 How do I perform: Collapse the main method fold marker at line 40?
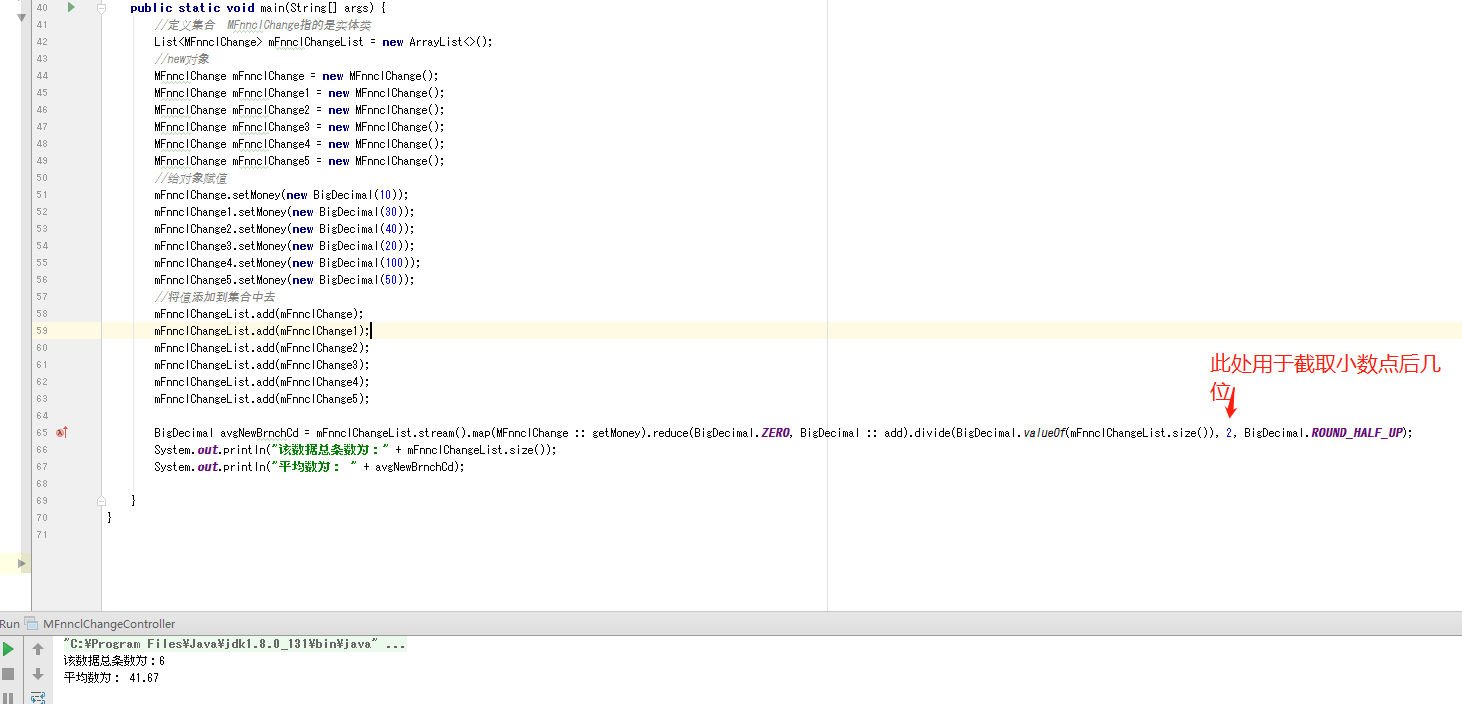pos(102,7)
